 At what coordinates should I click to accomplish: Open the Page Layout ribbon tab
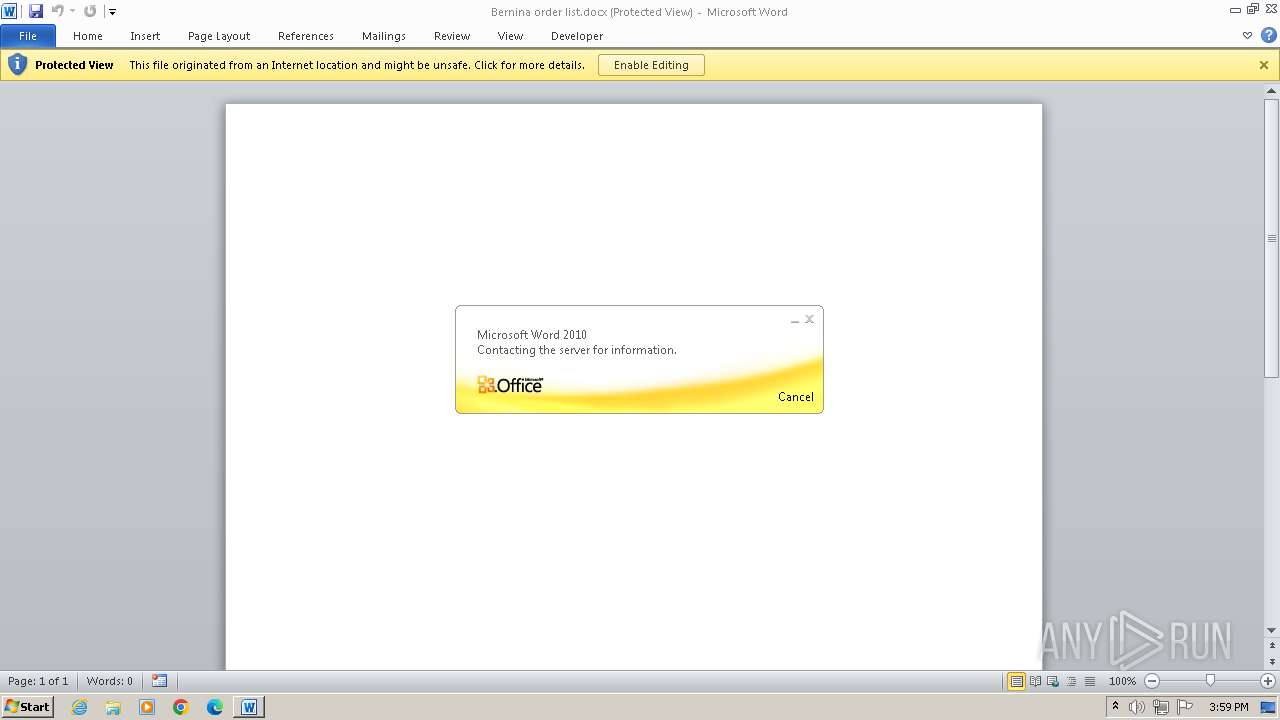pyautogui.click(x=219, y=36)
